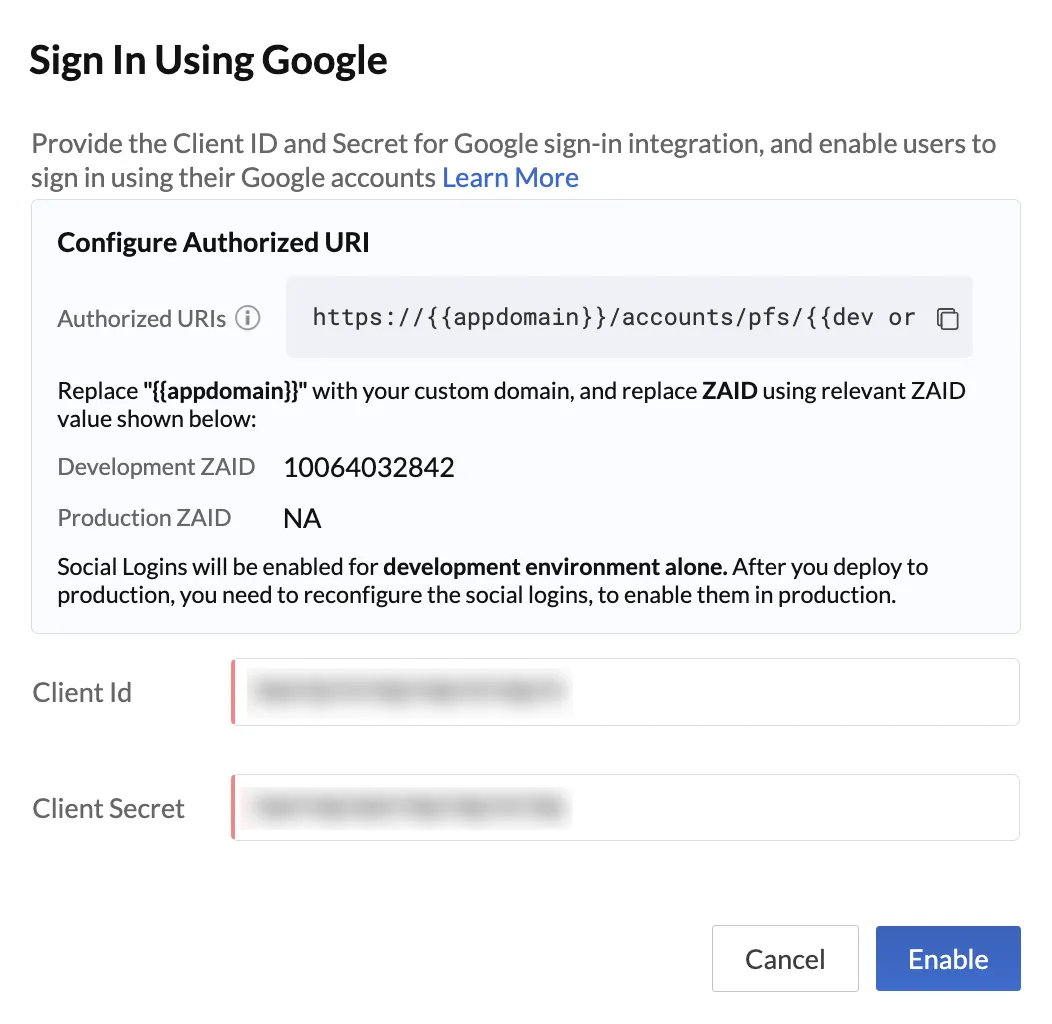
Task: Focus the Client Secret input field
Action: coord(625,807)
